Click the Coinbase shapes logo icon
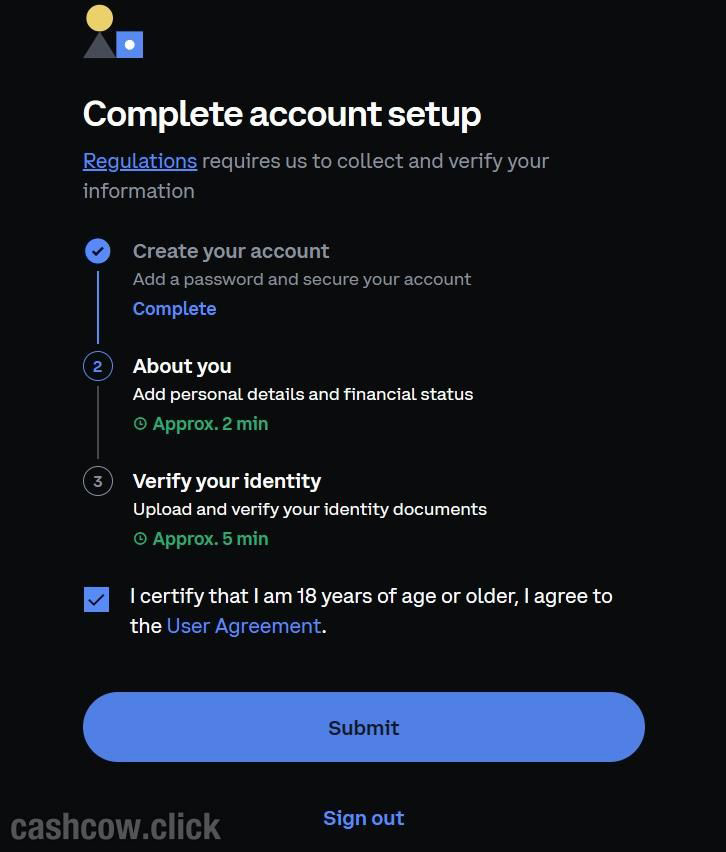Screen dimensions: 726x852 pos(113,32)
